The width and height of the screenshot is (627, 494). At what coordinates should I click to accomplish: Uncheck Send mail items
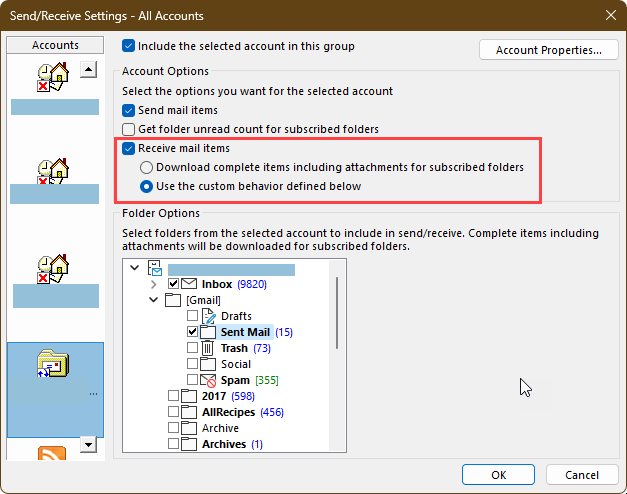128,110
